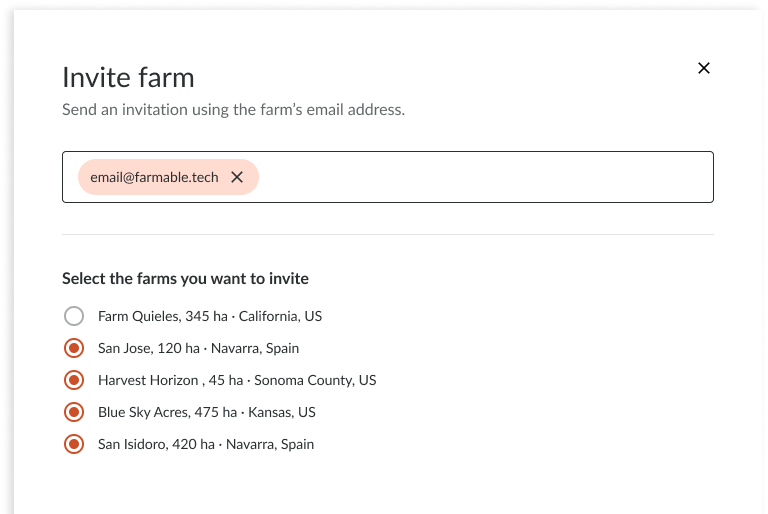
Task: Click the 'Harvest Horizon' farm name text
Action: click(x=148, y=380)
